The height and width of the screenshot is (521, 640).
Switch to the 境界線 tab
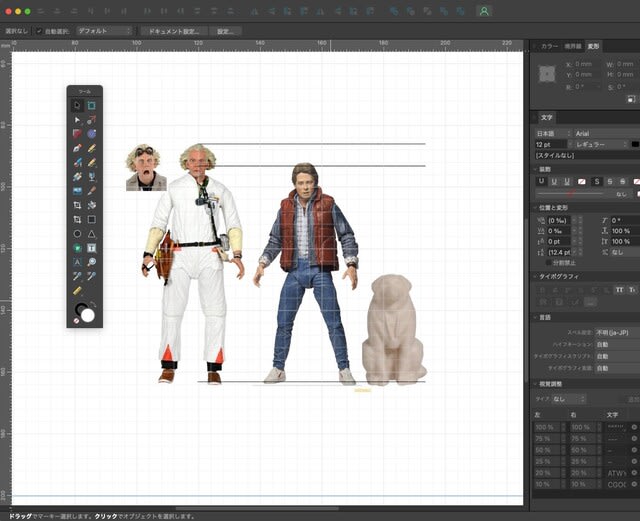coord(573,47)
